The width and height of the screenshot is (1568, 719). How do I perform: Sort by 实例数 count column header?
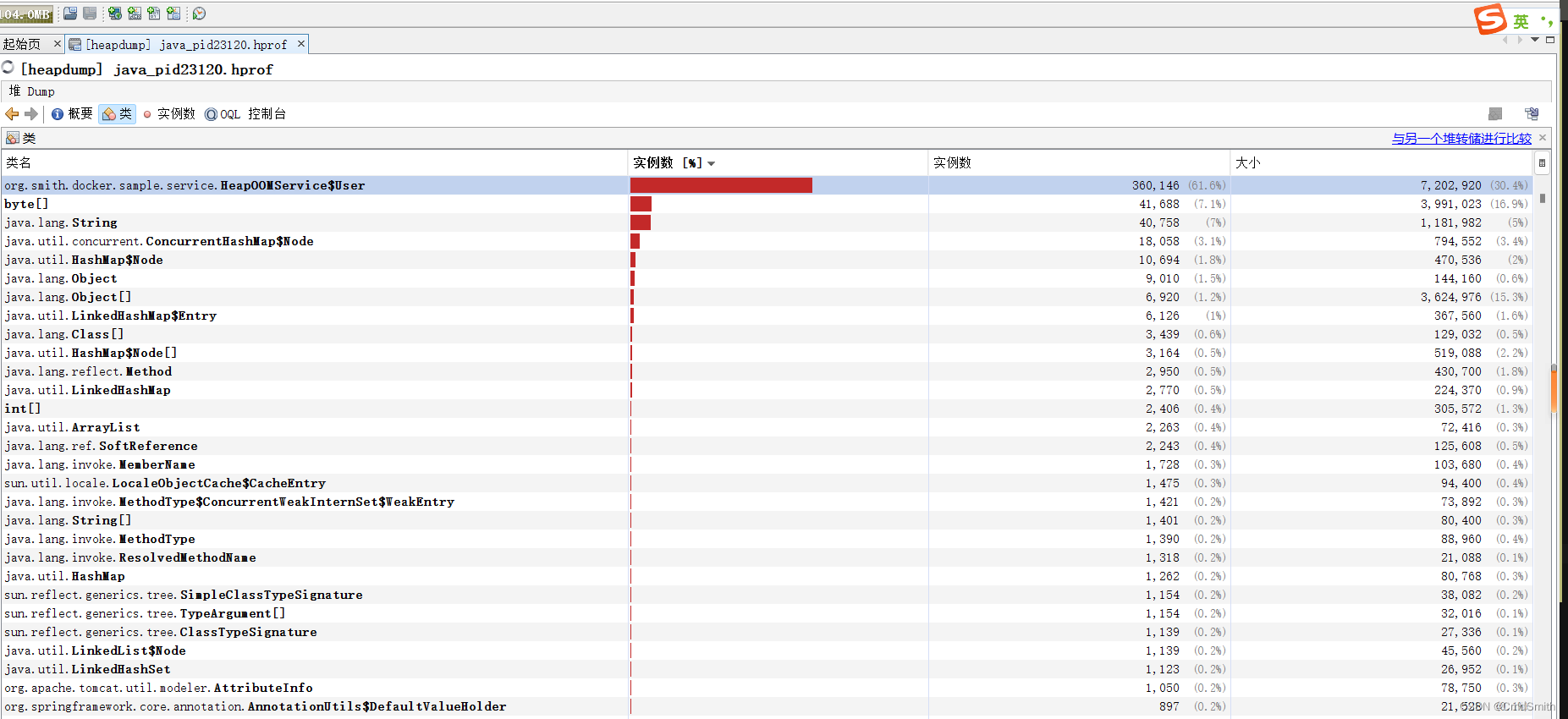(1079, 163)
